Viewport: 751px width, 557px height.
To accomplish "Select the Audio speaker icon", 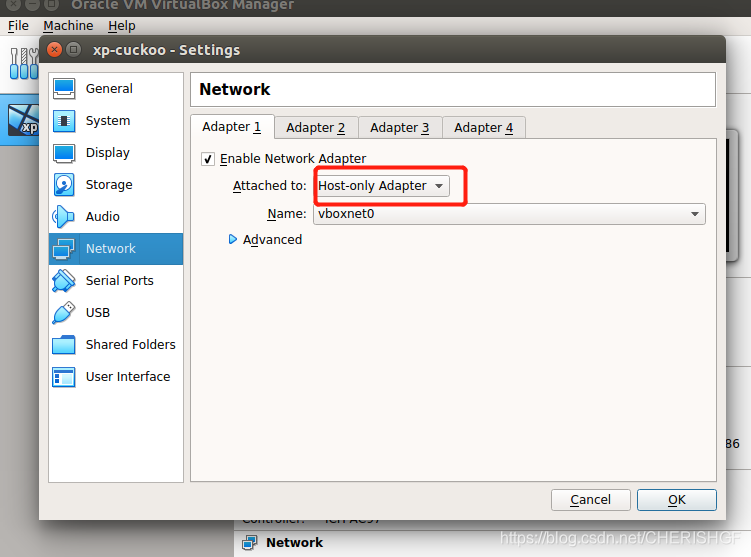I will click(64, 216).
